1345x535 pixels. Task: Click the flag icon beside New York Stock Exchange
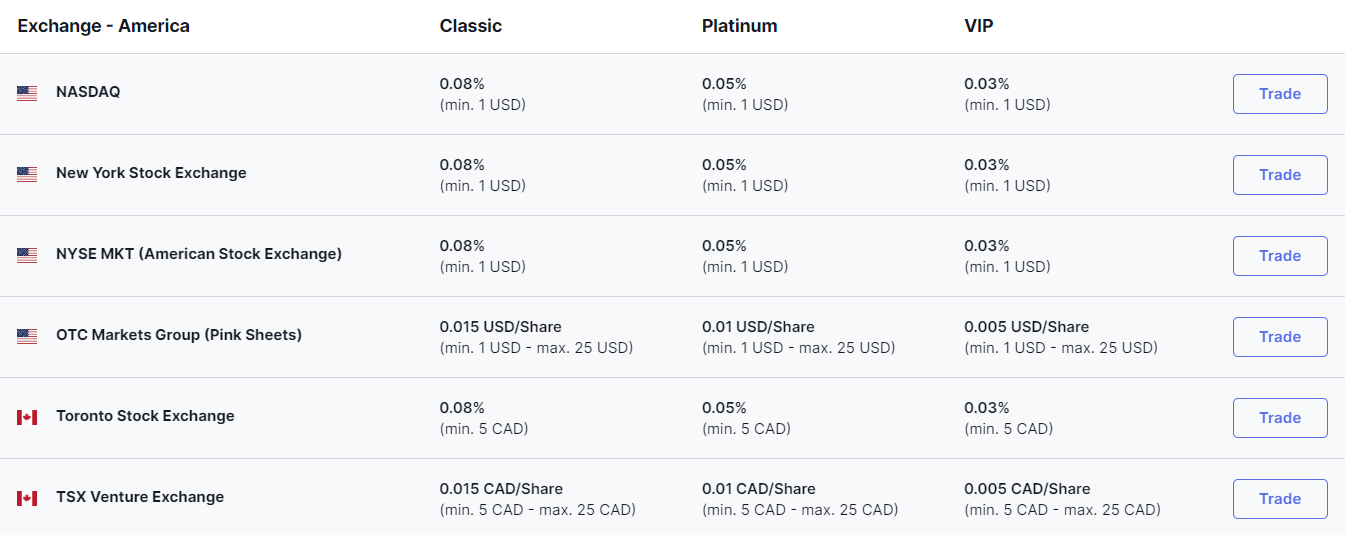[27, 174]
